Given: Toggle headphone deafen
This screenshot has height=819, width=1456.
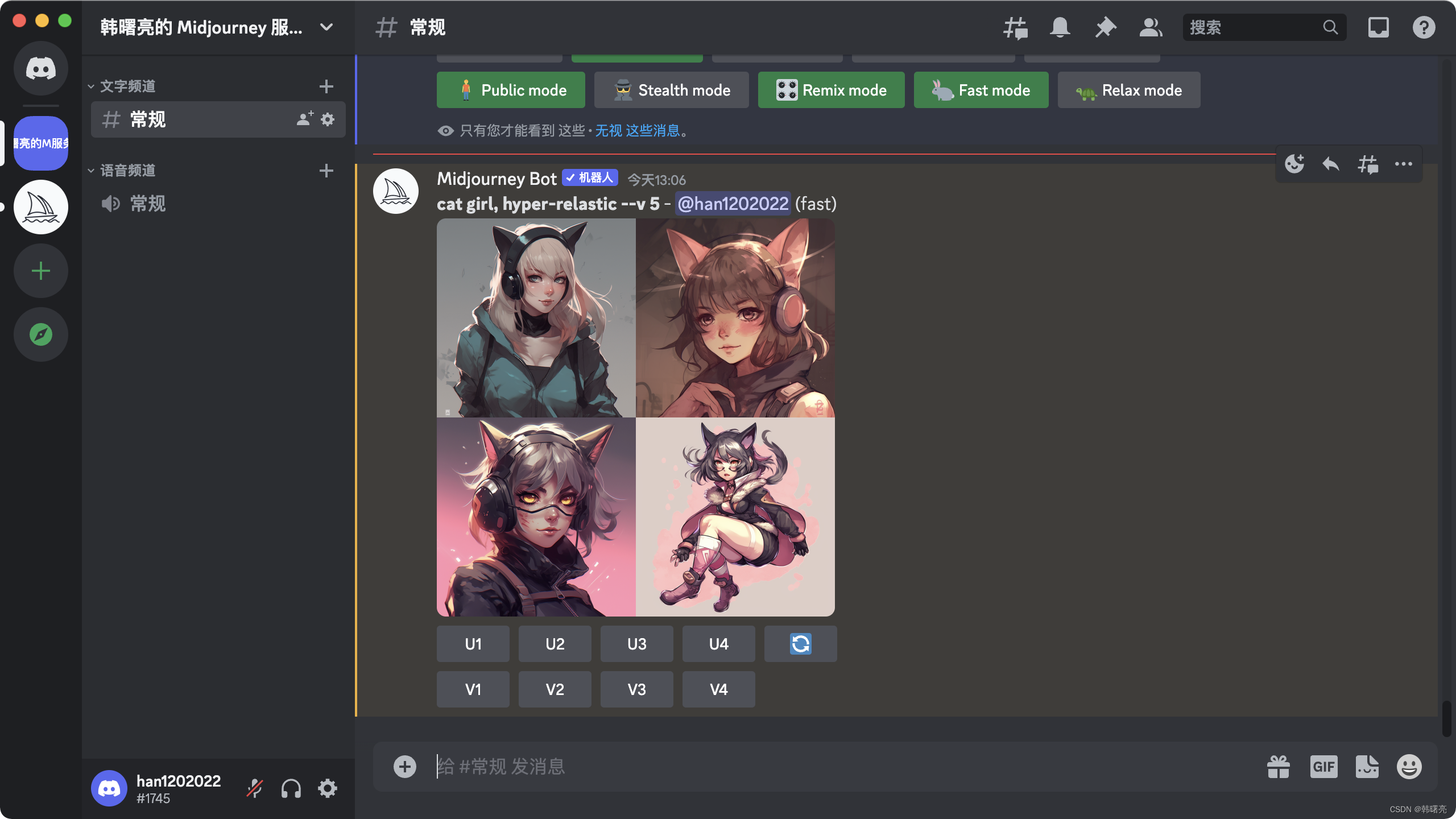Looking at the screenshot, I should coord(291,788).
